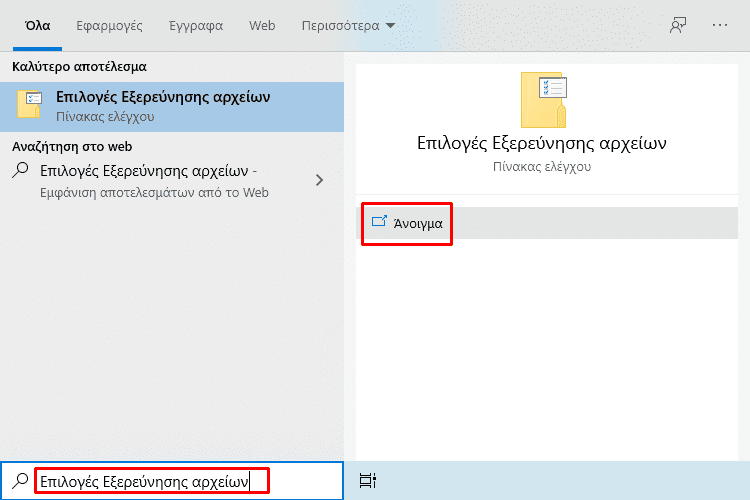The width and height of the screenshot is (750, 500).
Task: Click the Άνοιγμα open-window icon
Action: tap(379, 221)
